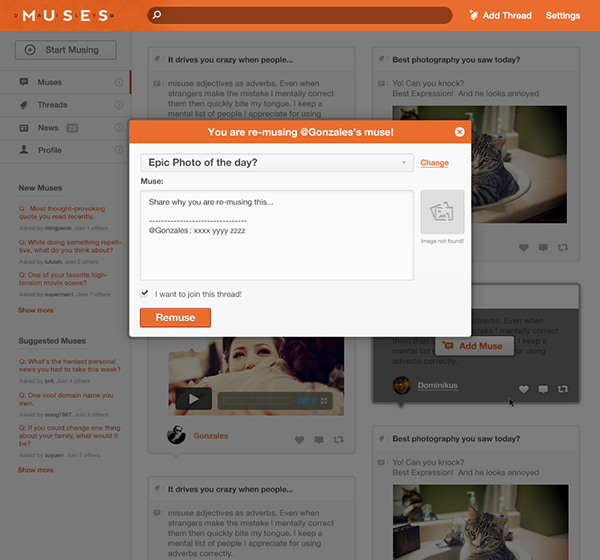The height and width of the screenshot is (560, 600).
Task: Click the Remuse button
Action: point(175,318)
